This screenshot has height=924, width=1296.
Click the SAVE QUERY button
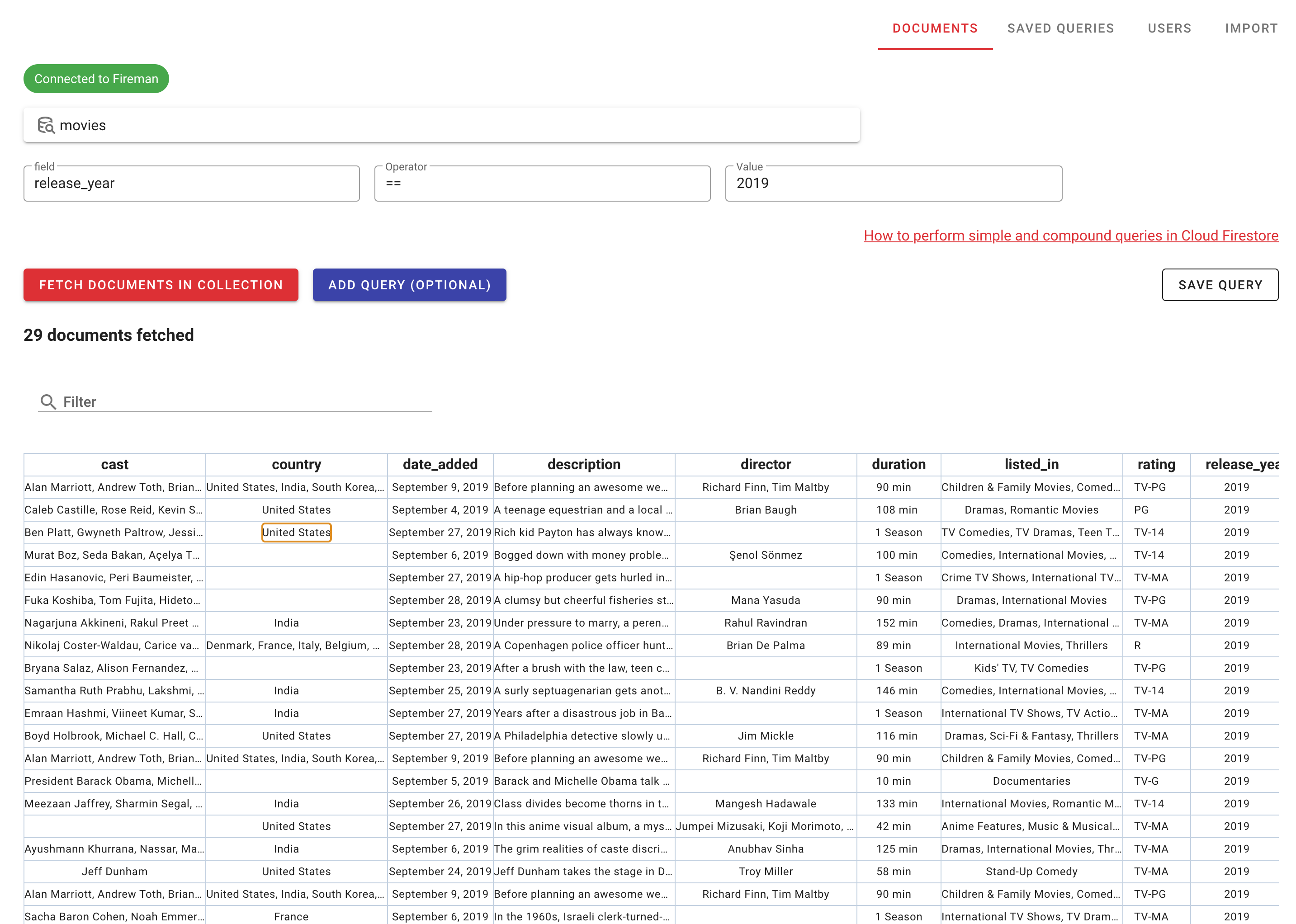pyautogui.click(x=1220, y=284)
